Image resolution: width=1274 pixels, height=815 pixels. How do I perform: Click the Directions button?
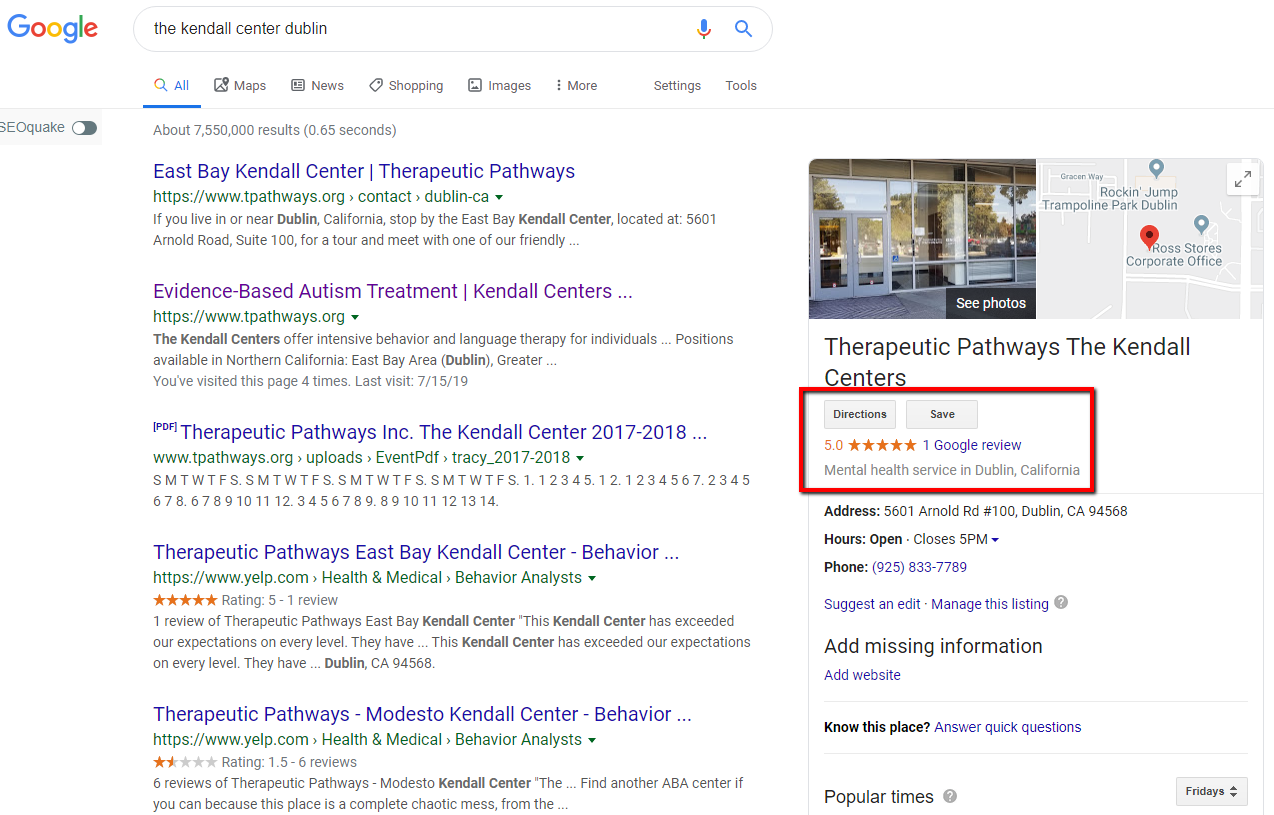pyautogui.click(x=860, y=414)
